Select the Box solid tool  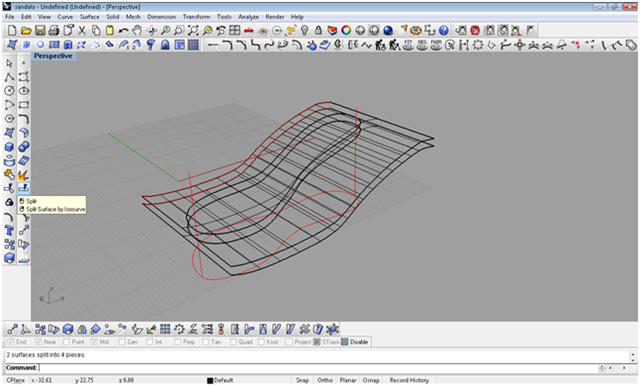coord(9,147)
